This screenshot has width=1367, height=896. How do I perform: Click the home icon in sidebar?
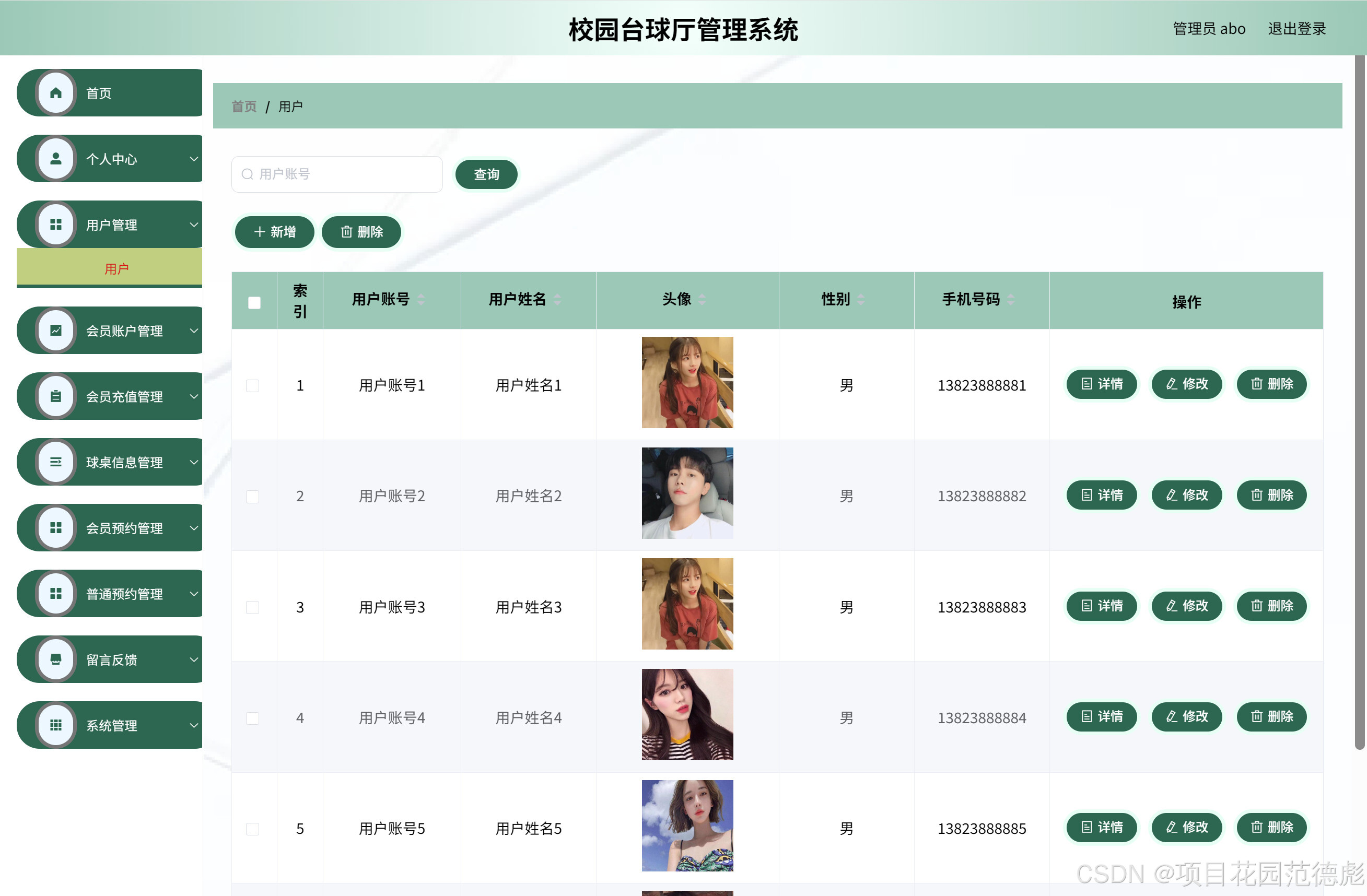(x=56, y=93)
